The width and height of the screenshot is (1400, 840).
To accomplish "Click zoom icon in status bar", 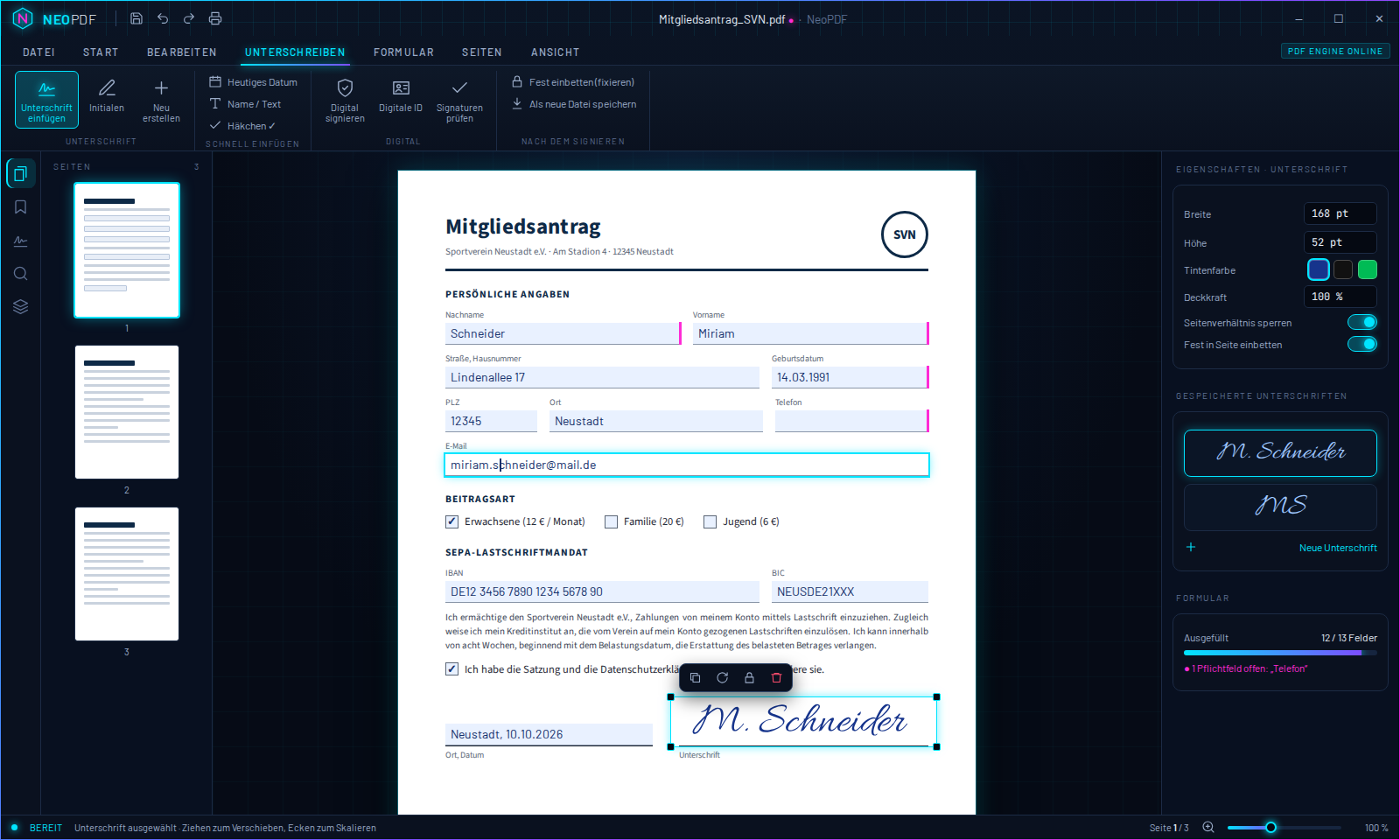I will (x=1208, y=827).
